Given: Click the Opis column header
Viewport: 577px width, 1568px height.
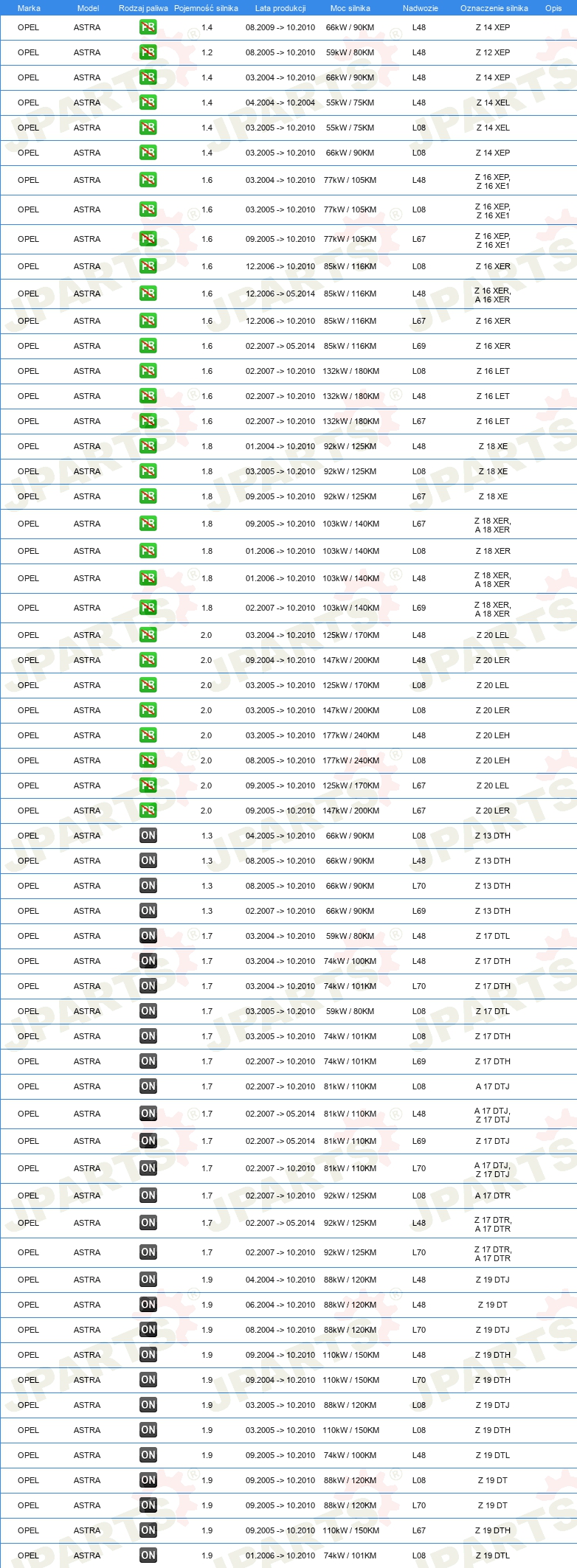Looking at the screenshot, I should click(x=553, y=8).
